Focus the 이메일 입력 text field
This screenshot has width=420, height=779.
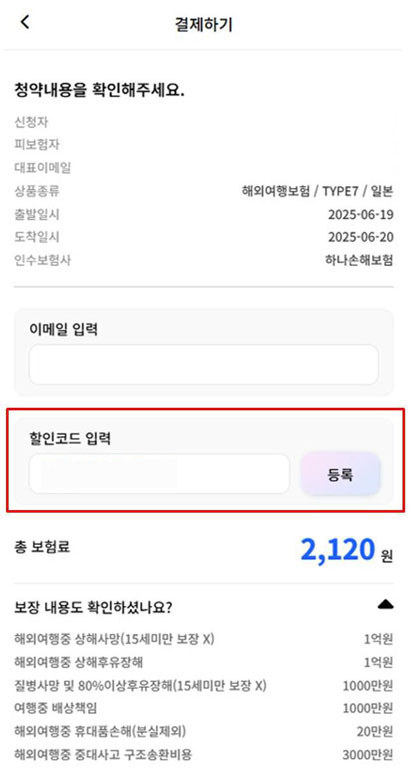204,365
